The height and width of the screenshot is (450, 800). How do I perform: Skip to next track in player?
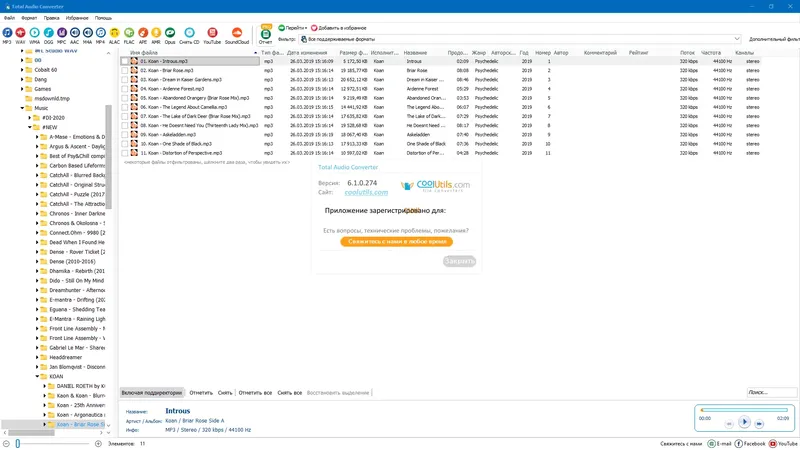759,423
